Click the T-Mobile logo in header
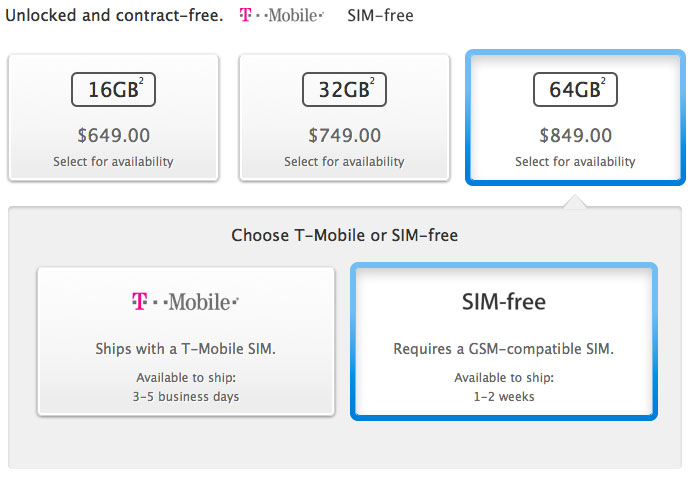 point(281,16)
